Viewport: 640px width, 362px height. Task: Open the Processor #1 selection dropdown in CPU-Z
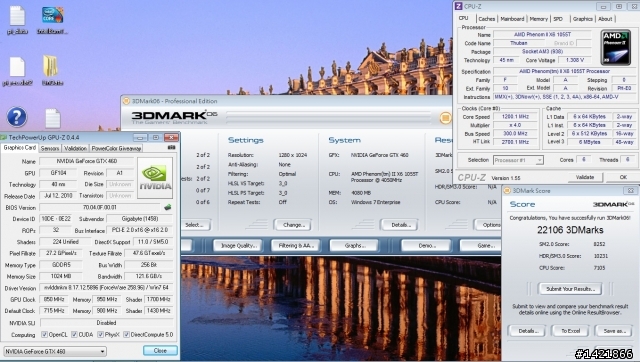(x=518, y=160)
